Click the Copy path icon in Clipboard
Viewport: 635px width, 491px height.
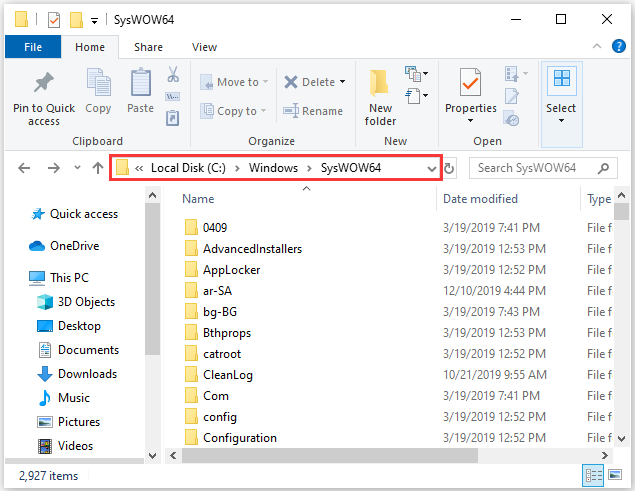click(173, 97)
